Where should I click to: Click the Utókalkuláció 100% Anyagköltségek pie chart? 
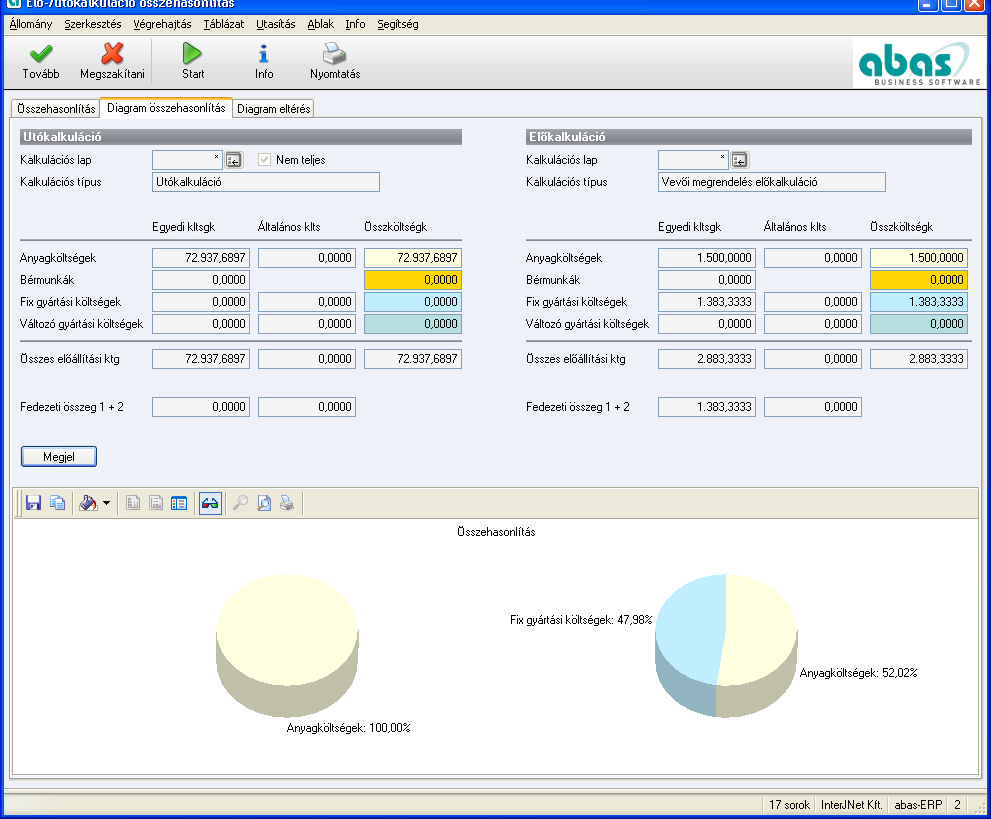tap(288, 645)
